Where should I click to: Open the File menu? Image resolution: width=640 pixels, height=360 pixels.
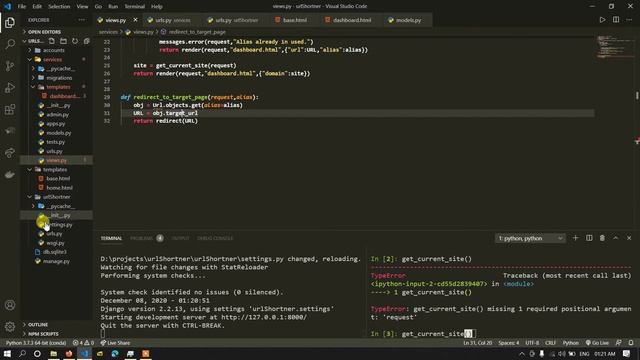(x=22, y=7)
